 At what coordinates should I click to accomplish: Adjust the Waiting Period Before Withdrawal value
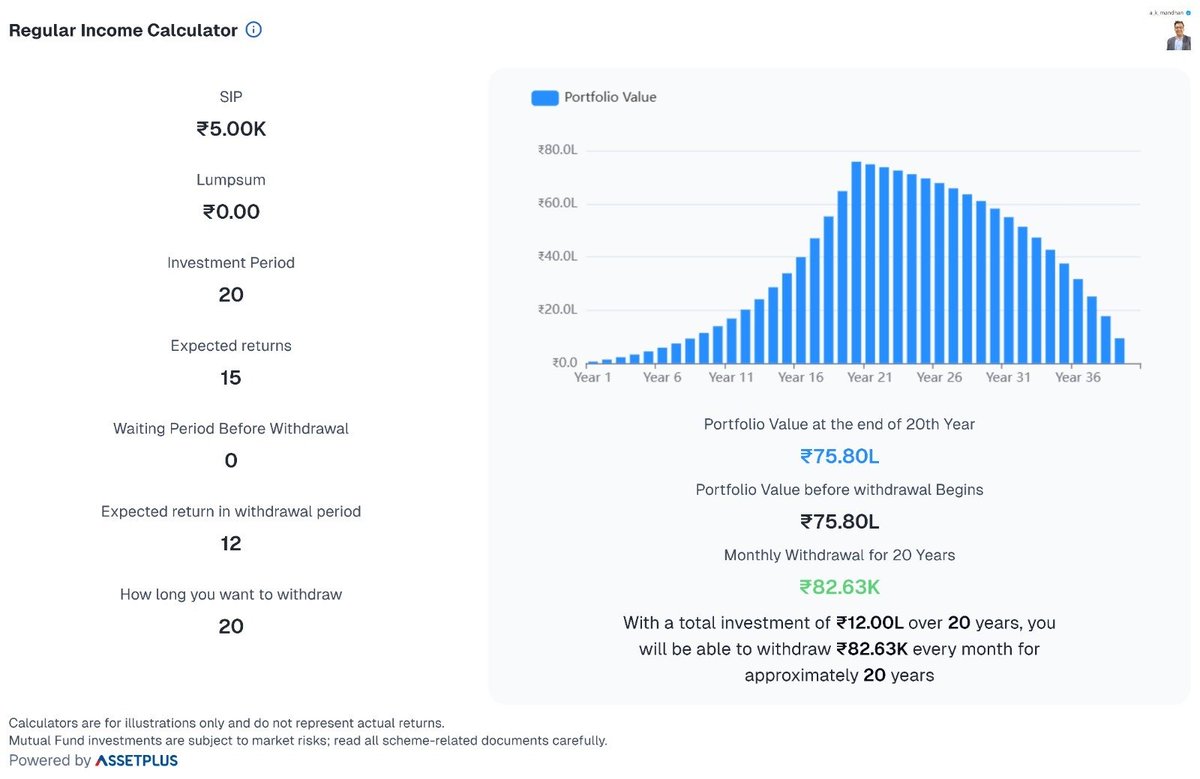click(230, 460)
